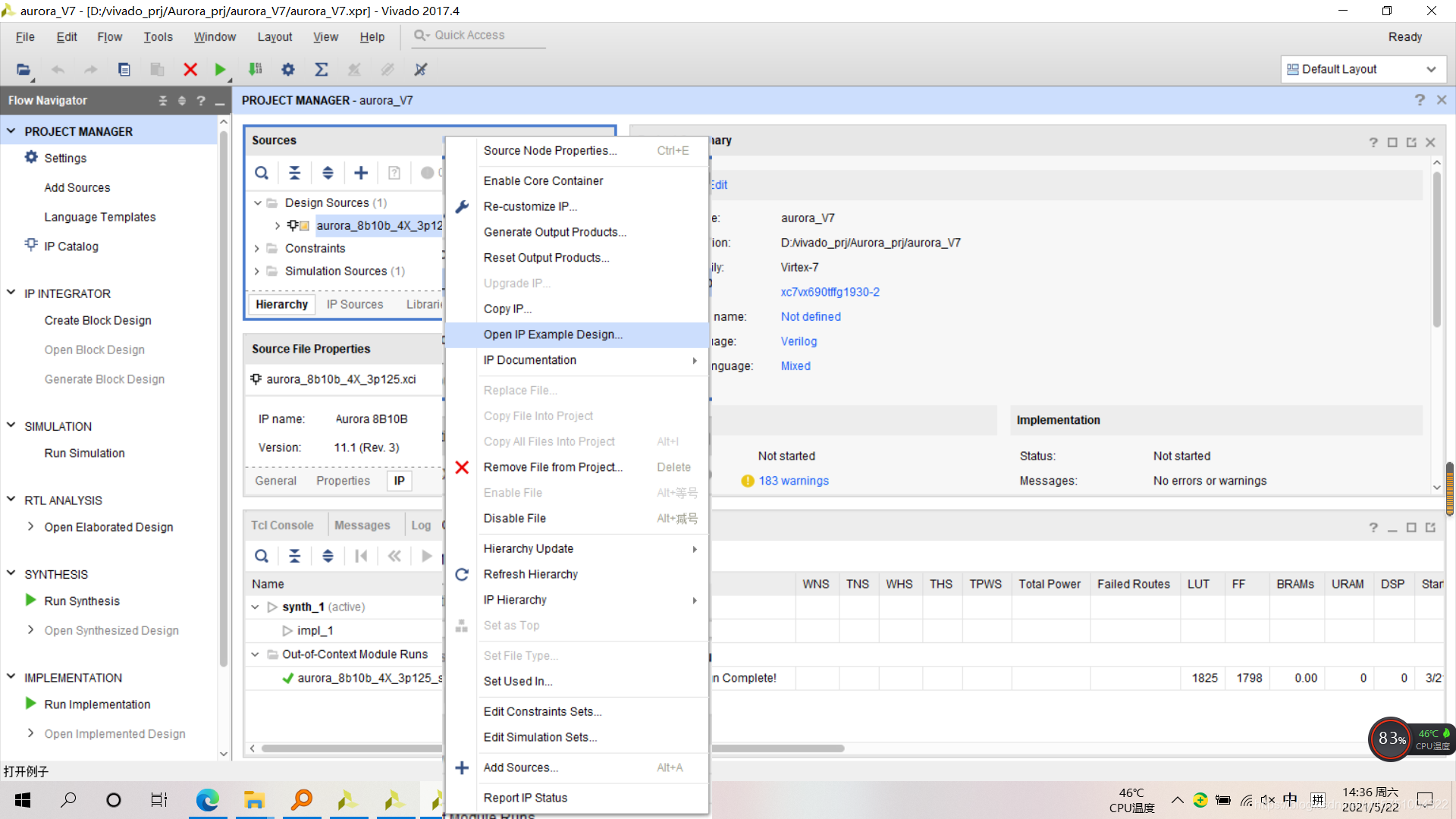Click the Project Manager help question icon
The image size is (1456, 819).
(1420, 100)
